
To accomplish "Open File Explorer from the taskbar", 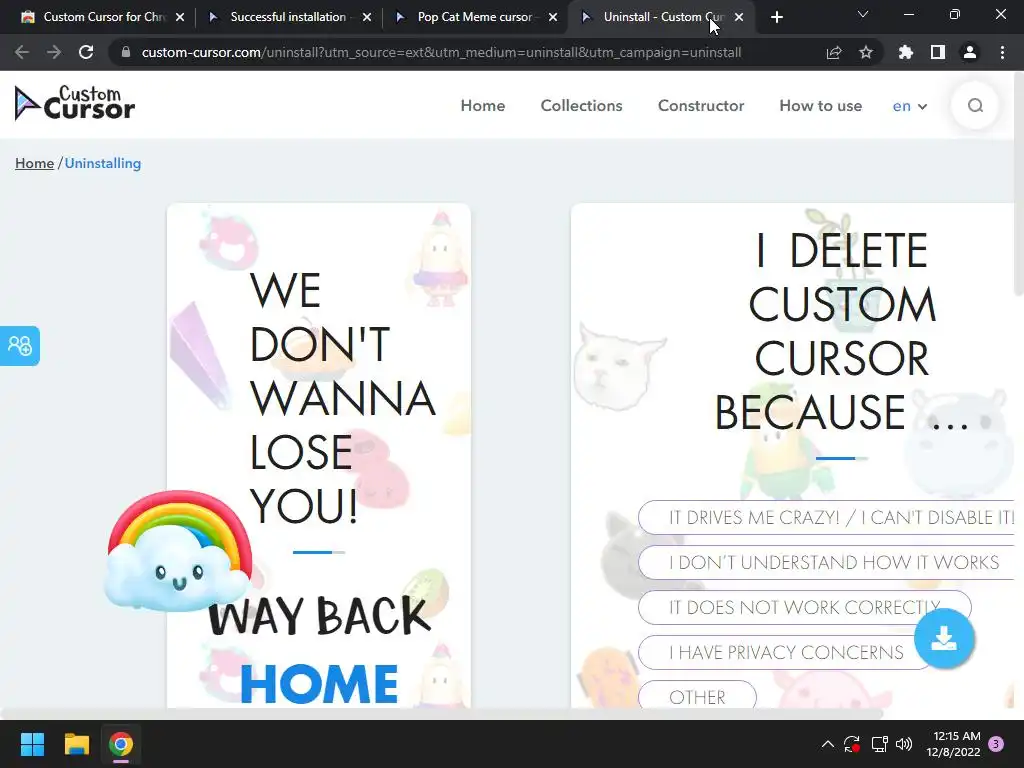I will tap(76, 744).
